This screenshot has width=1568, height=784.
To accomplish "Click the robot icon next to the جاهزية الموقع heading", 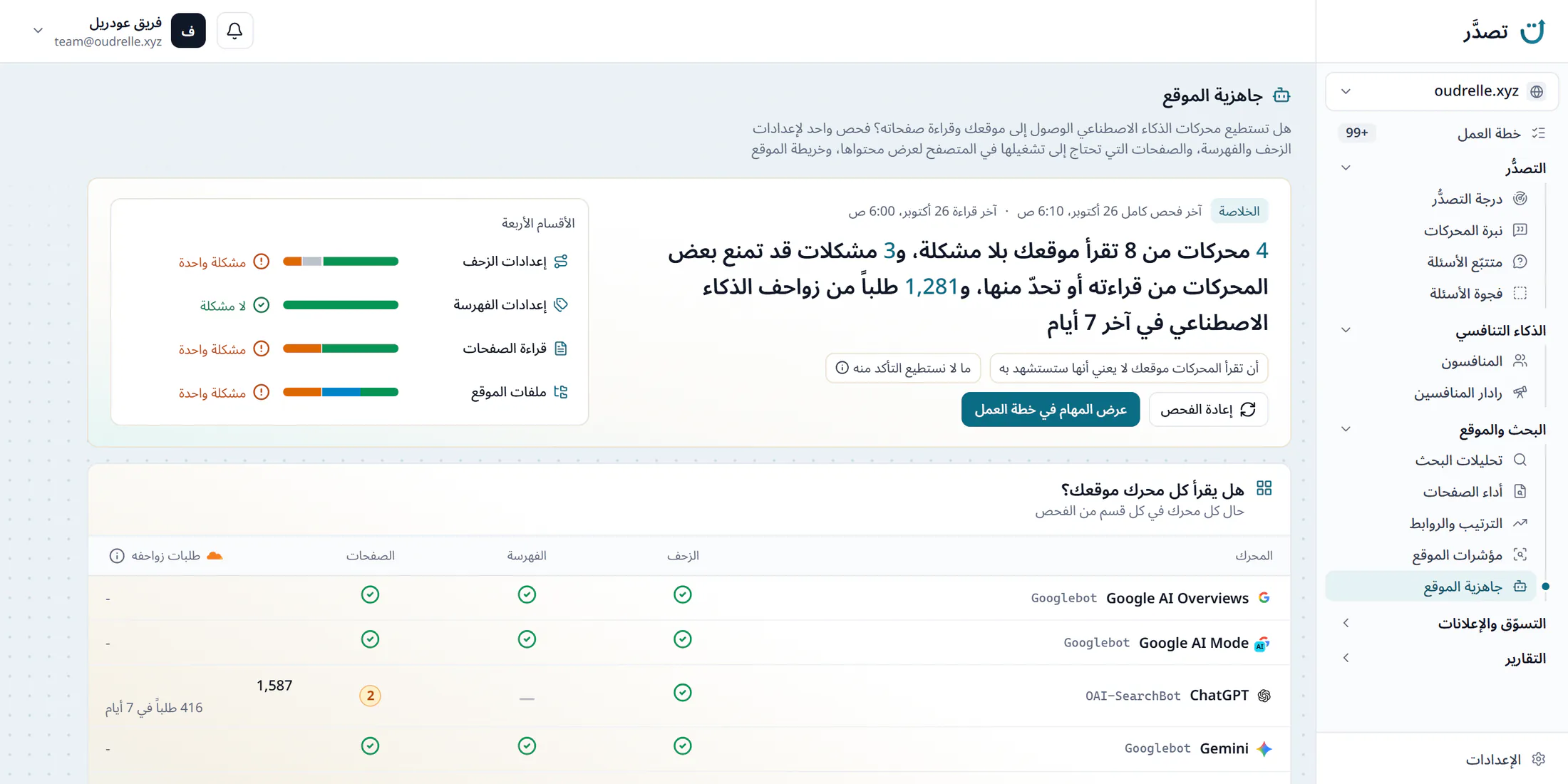I will [1281, 96].
